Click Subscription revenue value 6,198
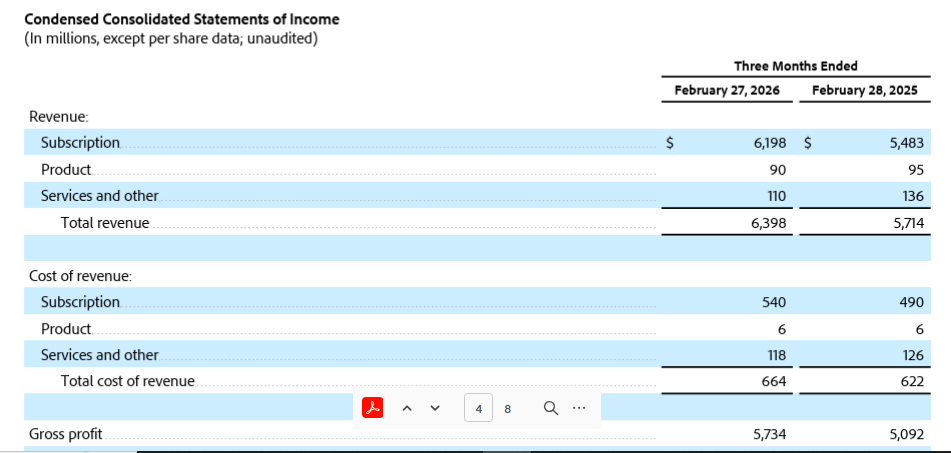The width and height of the screenshot is (951, 453). pyautogui.click(x=770, y=143)
